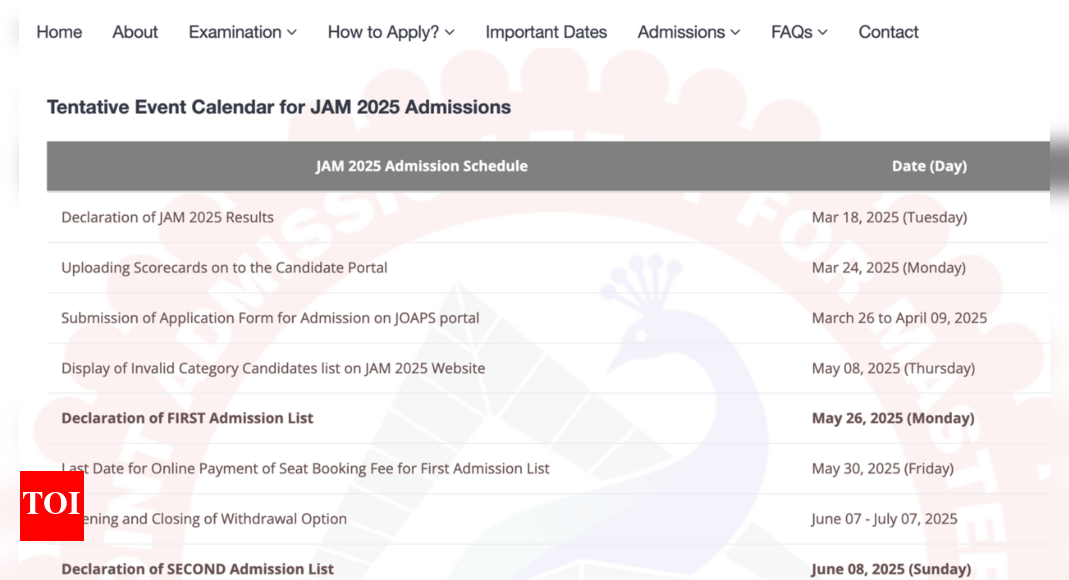1069x580 pixels.
Task: Open the Contact page
Action: point(888,32)
